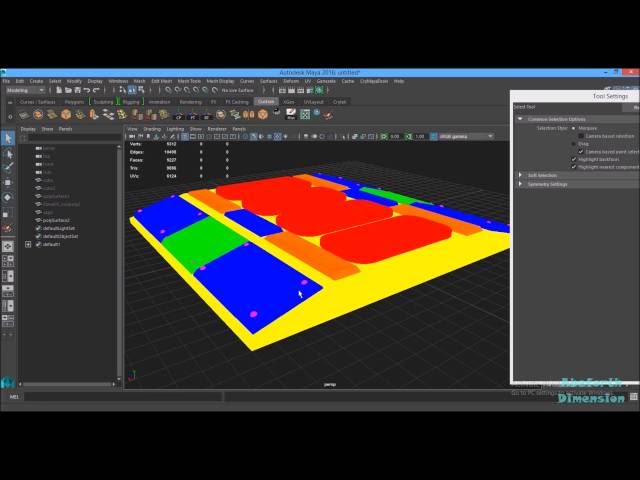
Task: Choose the Lasso select tool
Action: pyautogui.click(x=8, y=154)
